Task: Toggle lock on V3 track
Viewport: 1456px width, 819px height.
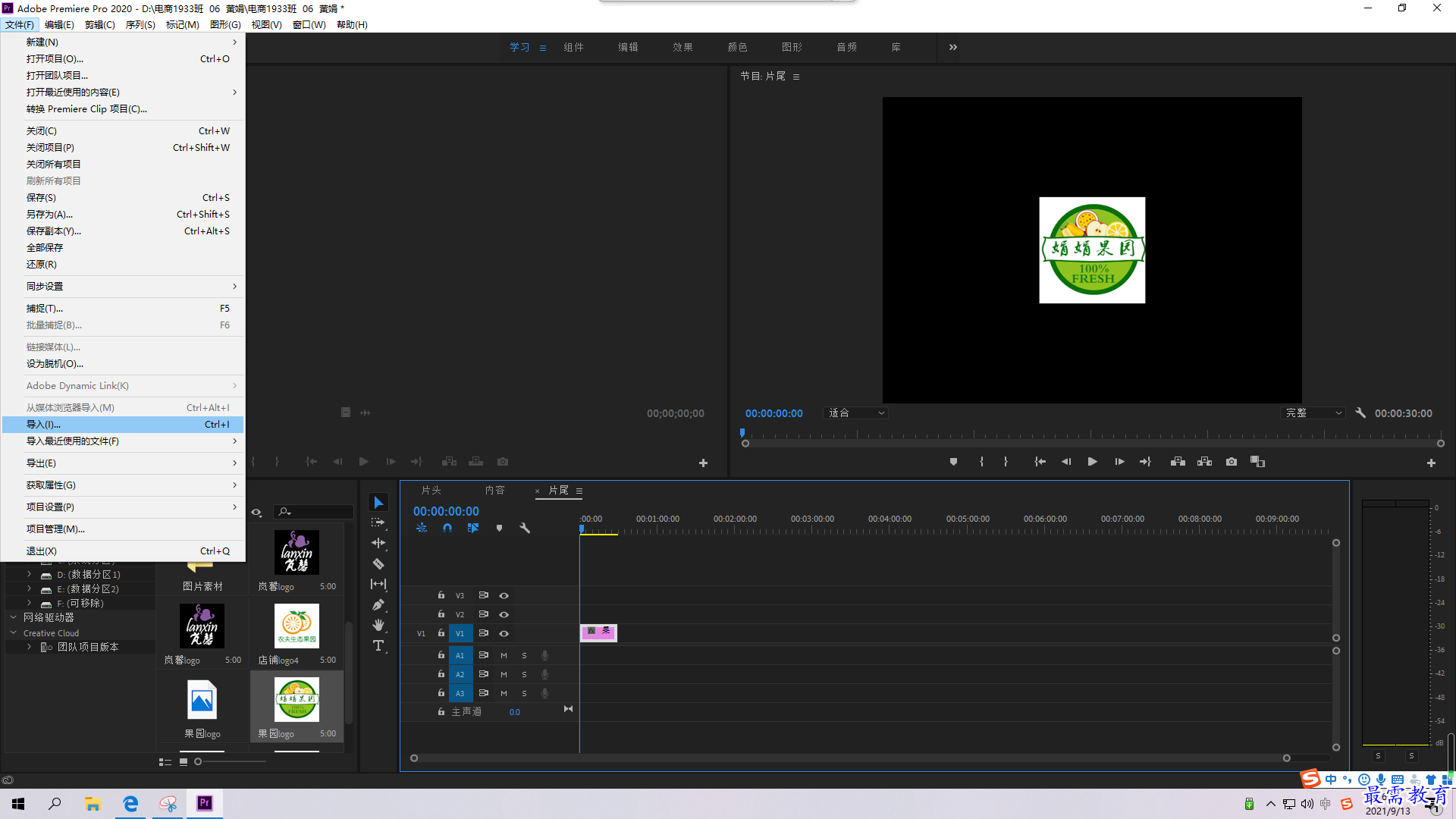Action: click(441, 595)
